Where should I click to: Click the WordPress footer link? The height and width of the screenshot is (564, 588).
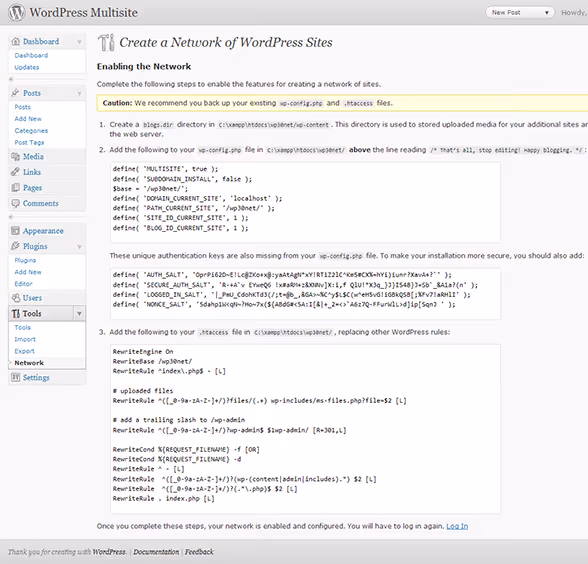109,552
